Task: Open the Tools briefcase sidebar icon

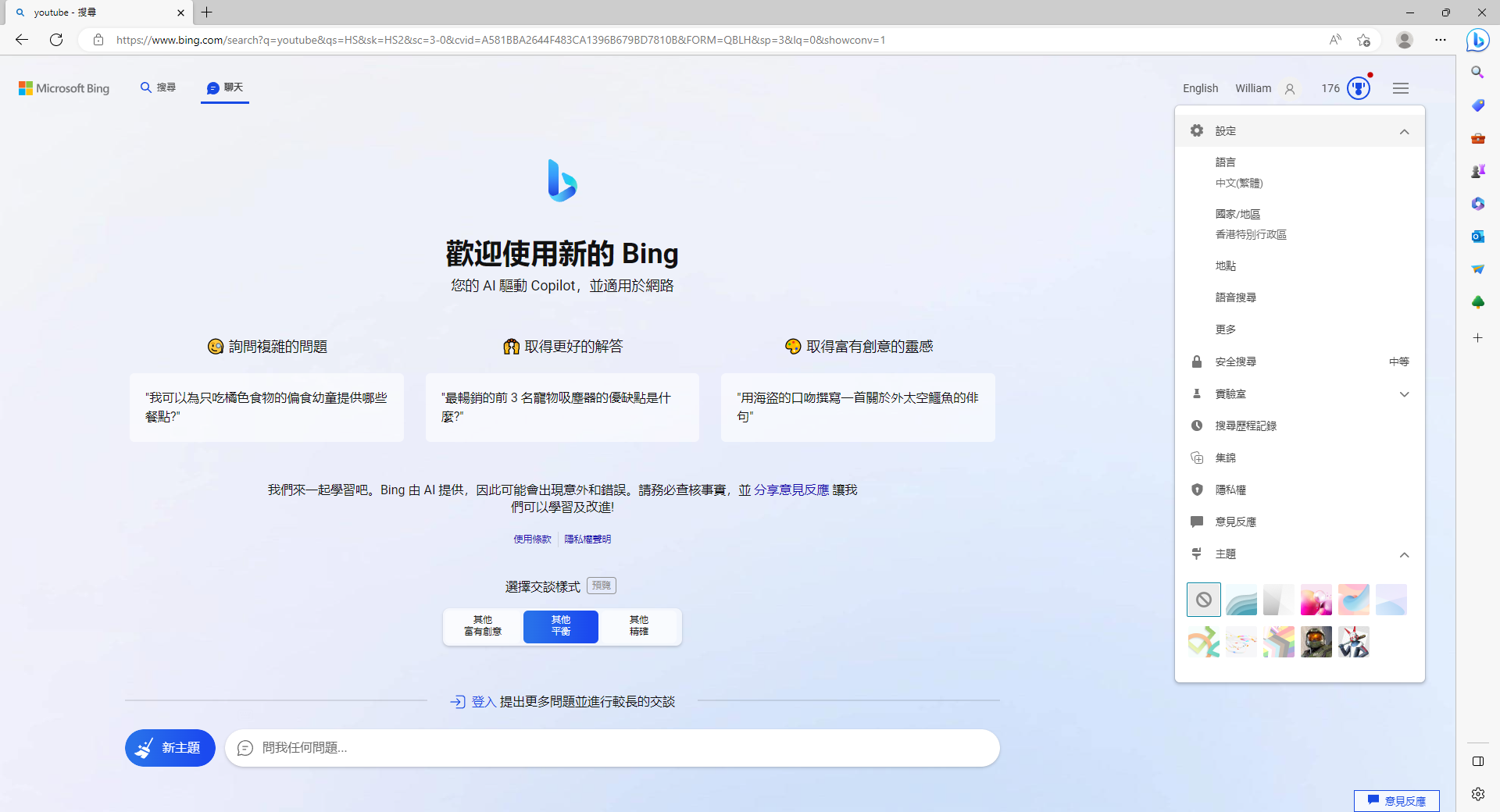Action: pos(1477,138)
